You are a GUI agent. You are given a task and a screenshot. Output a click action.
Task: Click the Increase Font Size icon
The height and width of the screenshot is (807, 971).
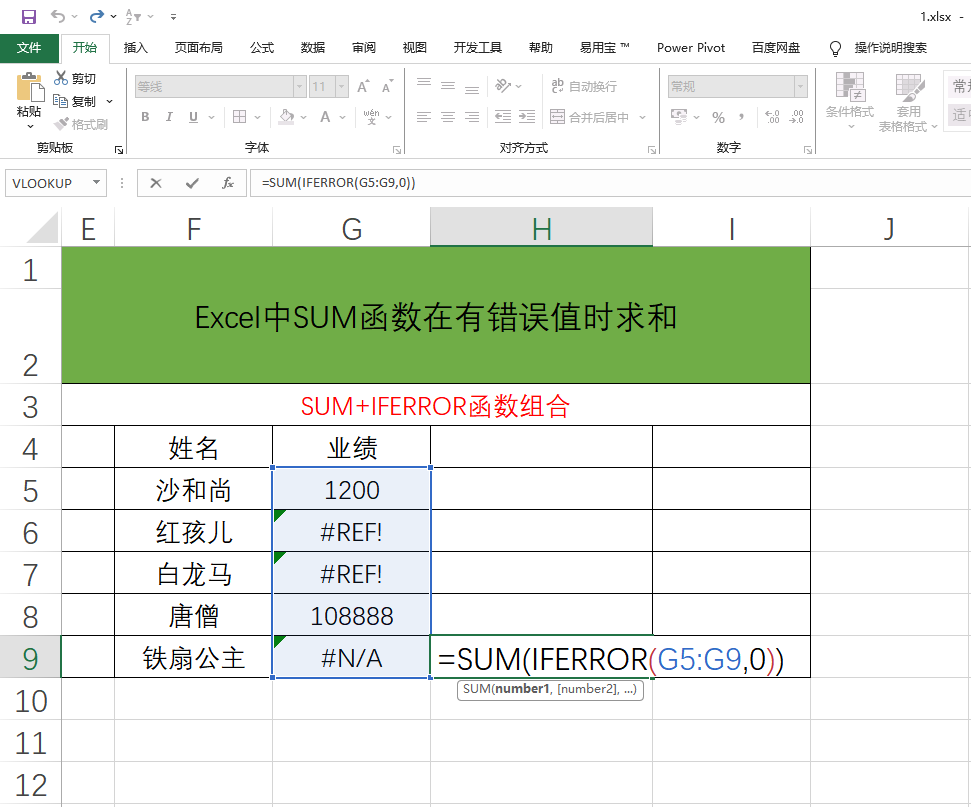[x=364, y=86]
